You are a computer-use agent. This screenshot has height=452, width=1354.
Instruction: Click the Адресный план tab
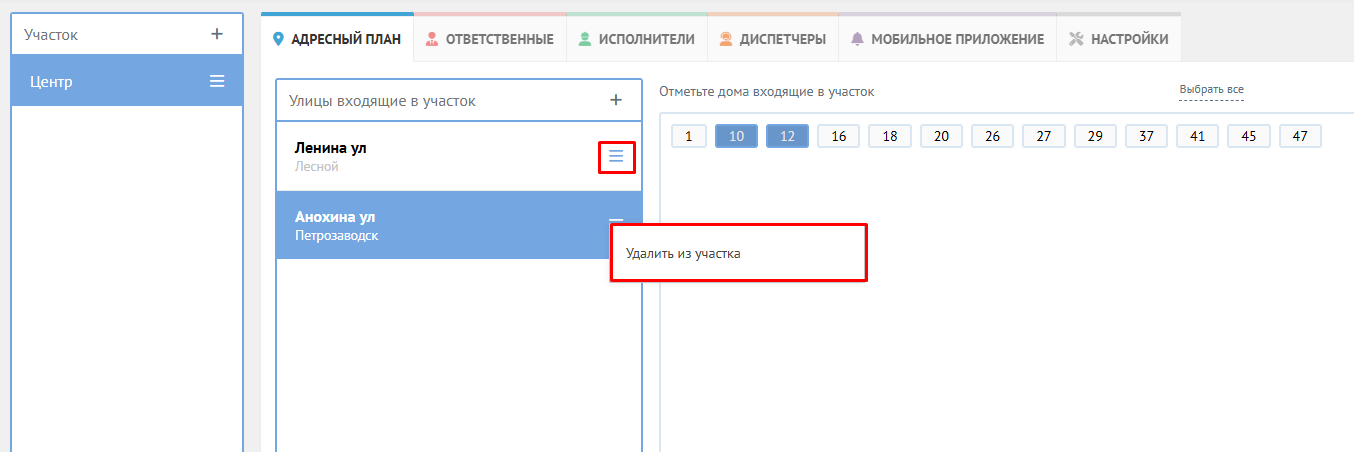pyautogui.click(x=337, y=39)
